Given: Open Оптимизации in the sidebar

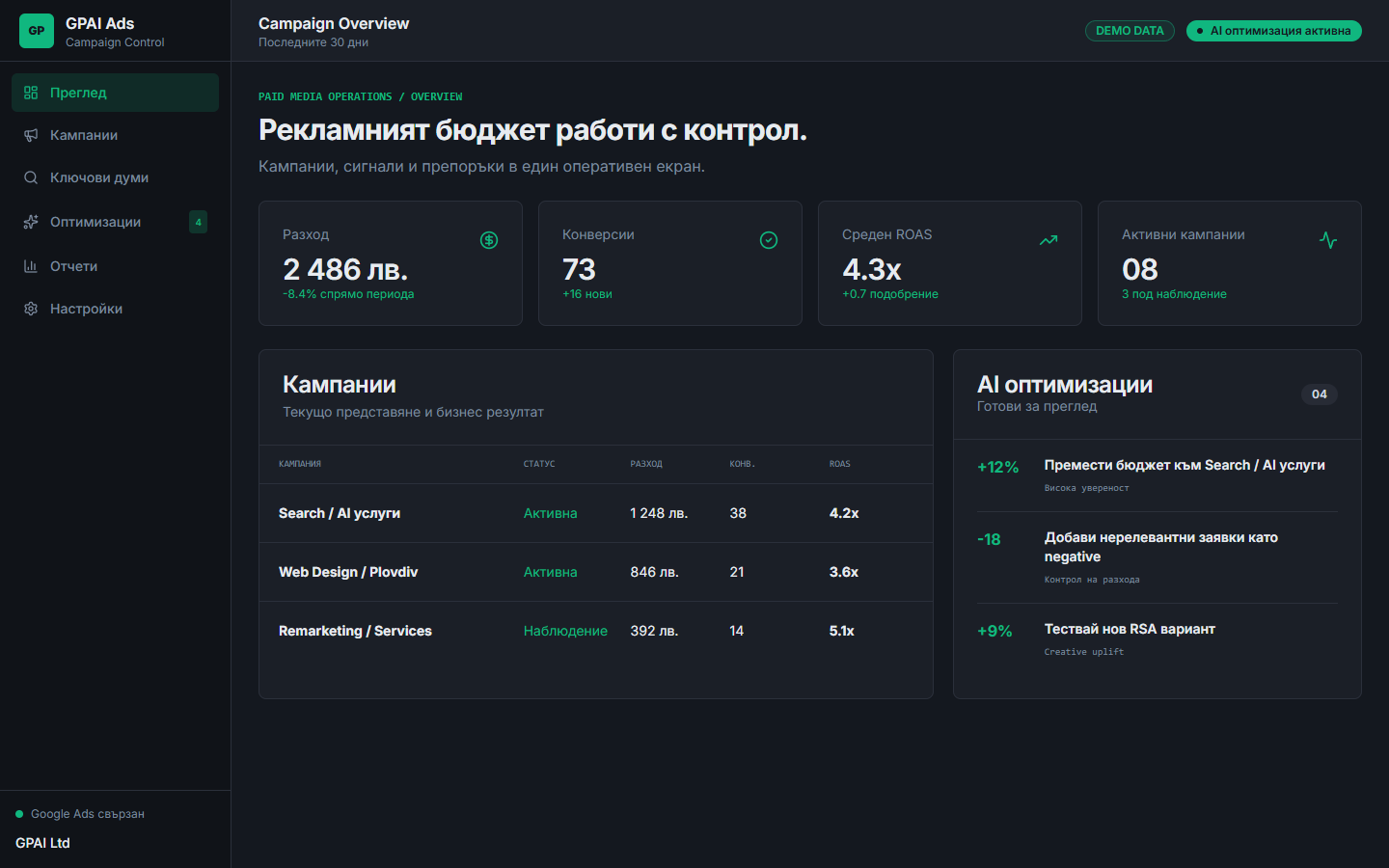Looking at the screenshot, I should click(115, 222).
